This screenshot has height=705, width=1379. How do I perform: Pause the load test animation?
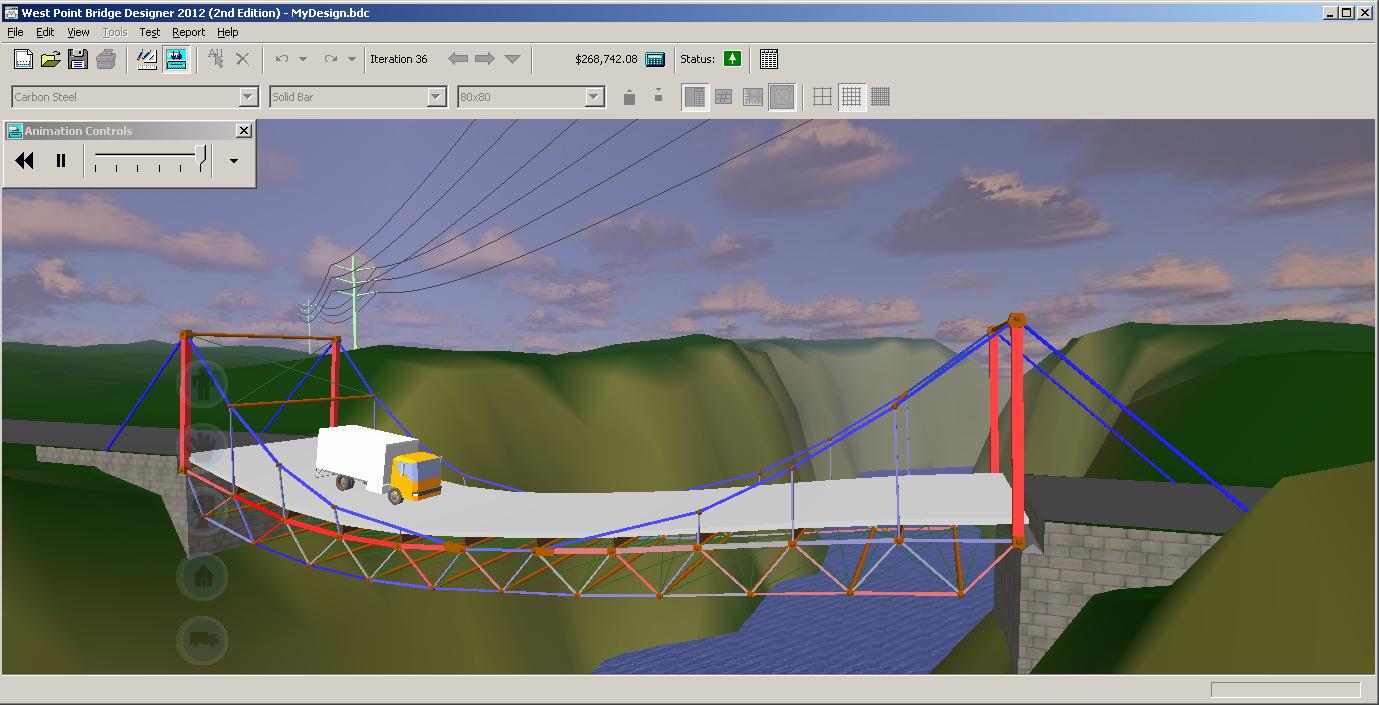tap(58, 160)
